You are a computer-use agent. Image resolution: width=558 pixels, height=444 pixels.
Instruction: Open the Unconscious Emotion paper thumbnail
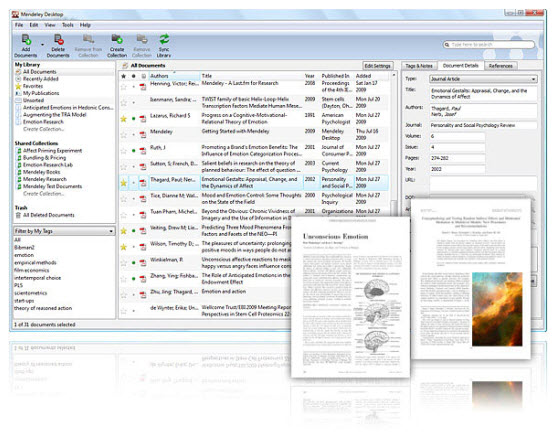[350, 296]
